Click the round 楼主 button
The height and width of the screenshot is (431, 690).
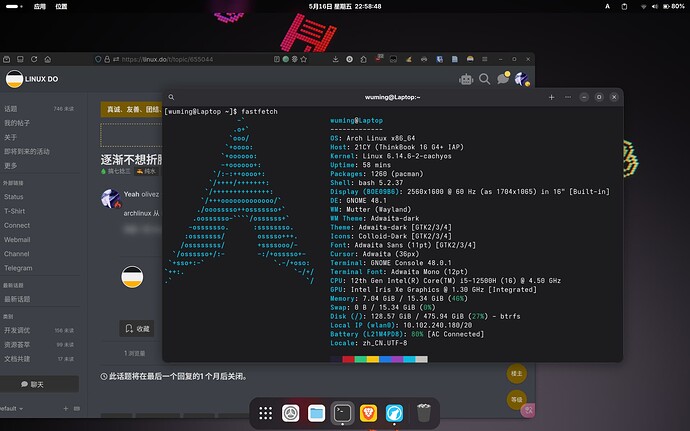click(516, 373)
